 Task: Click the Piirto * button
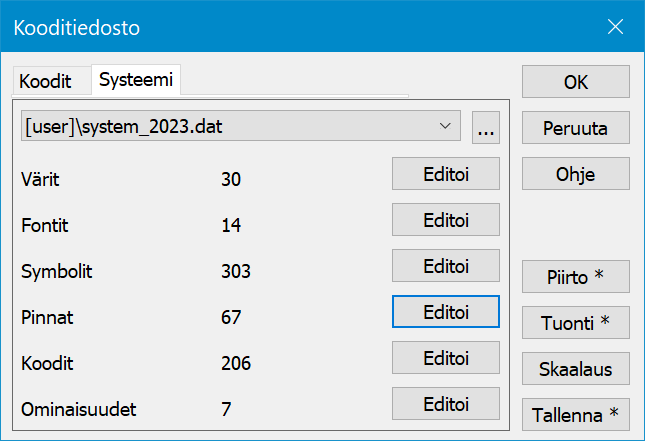point(576,276)
